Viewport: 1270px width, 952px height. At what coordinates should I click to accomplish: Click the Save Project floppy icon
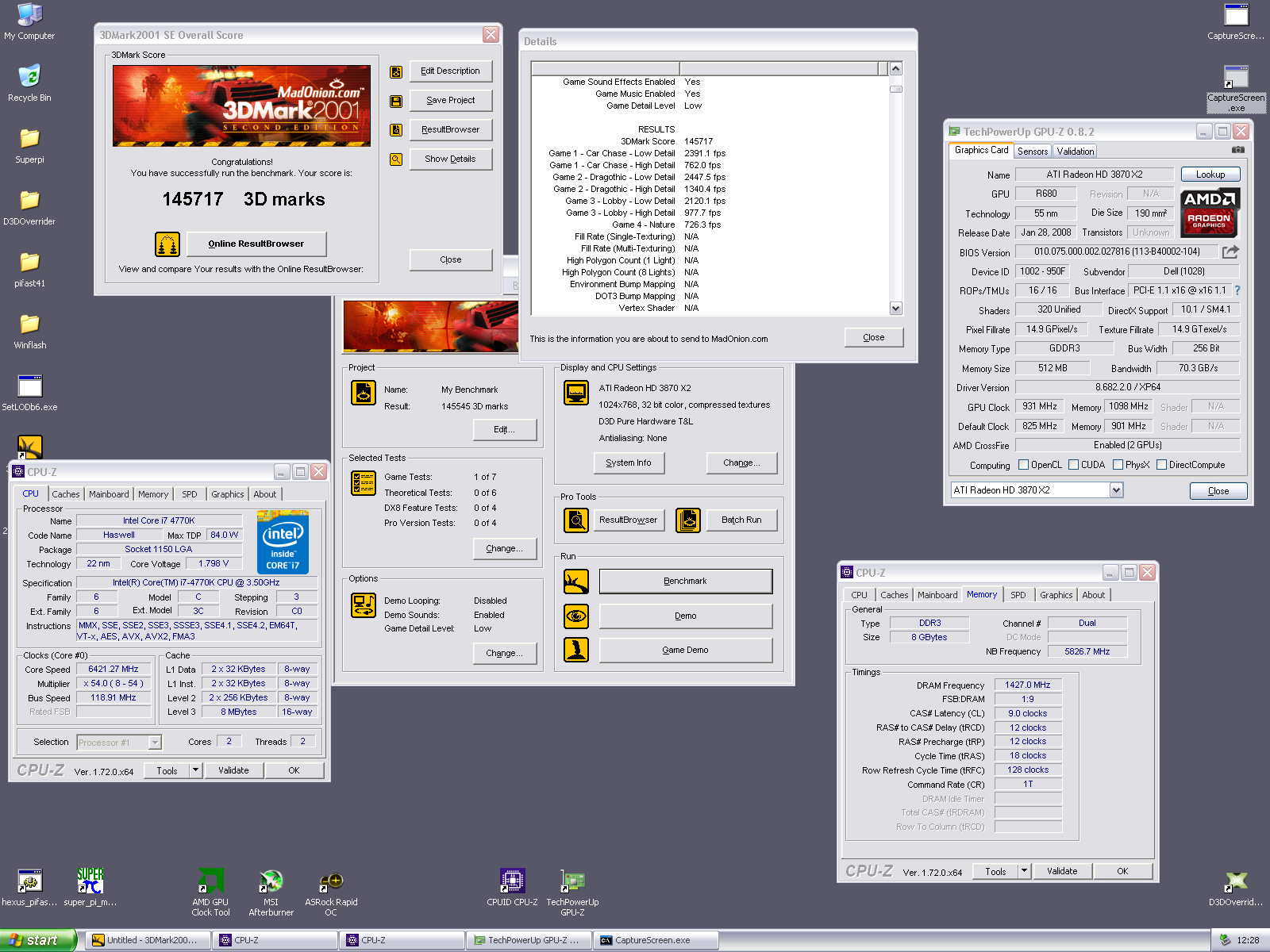tap(396, 102)
